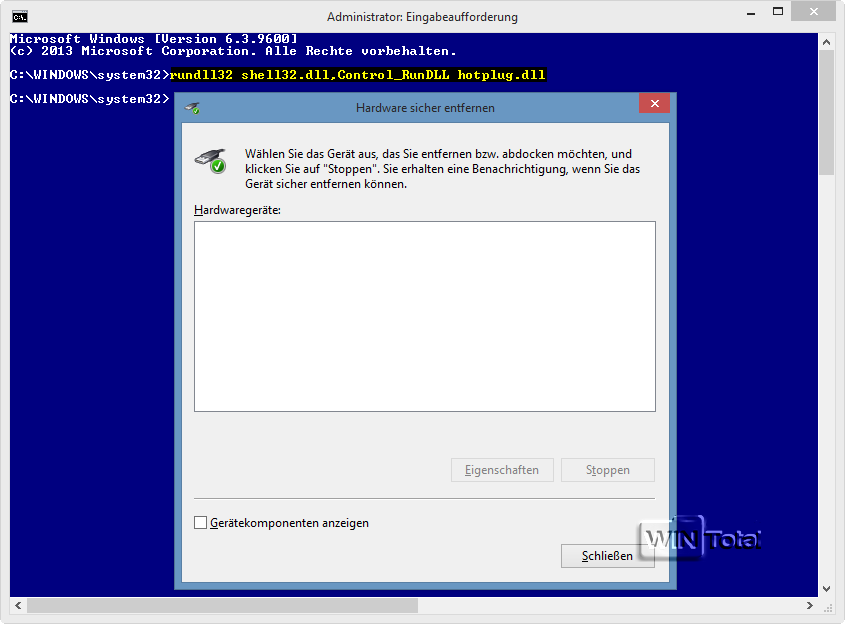The height and width of the screenshot is (624, 845).
Task: Click the console vertical scrollbar thumb
Action: point(826,113)
